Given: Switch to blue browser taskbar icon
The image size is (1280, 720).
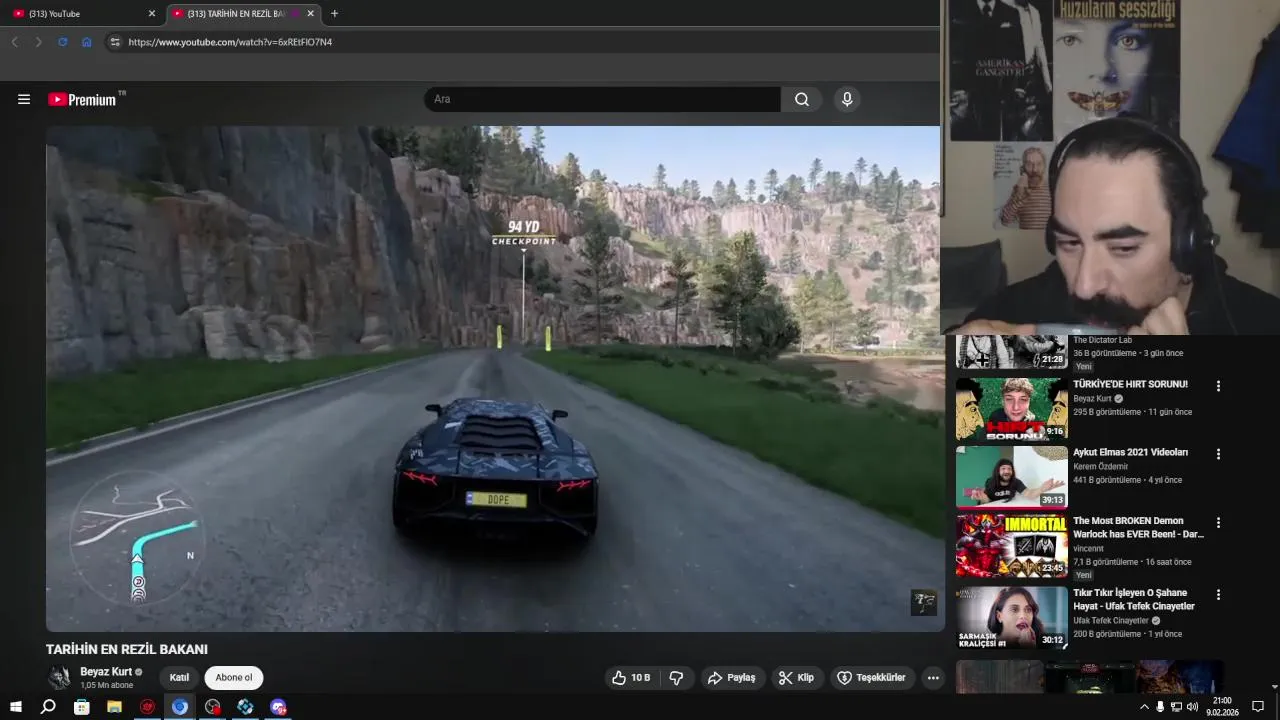Looking at the screenshot, I should tap(180, 707).
